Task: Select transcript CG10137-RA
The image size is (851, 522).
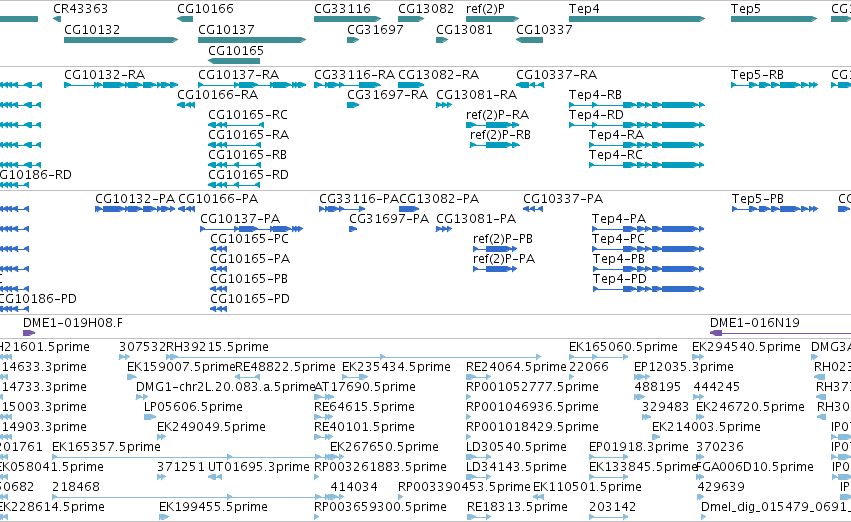Action: click(252, 85)
